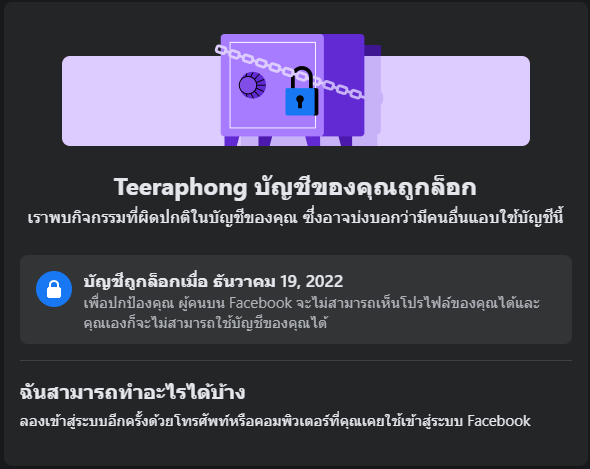Click the white-outlined safe door panel
590x469 pixels.
(272, 85)
